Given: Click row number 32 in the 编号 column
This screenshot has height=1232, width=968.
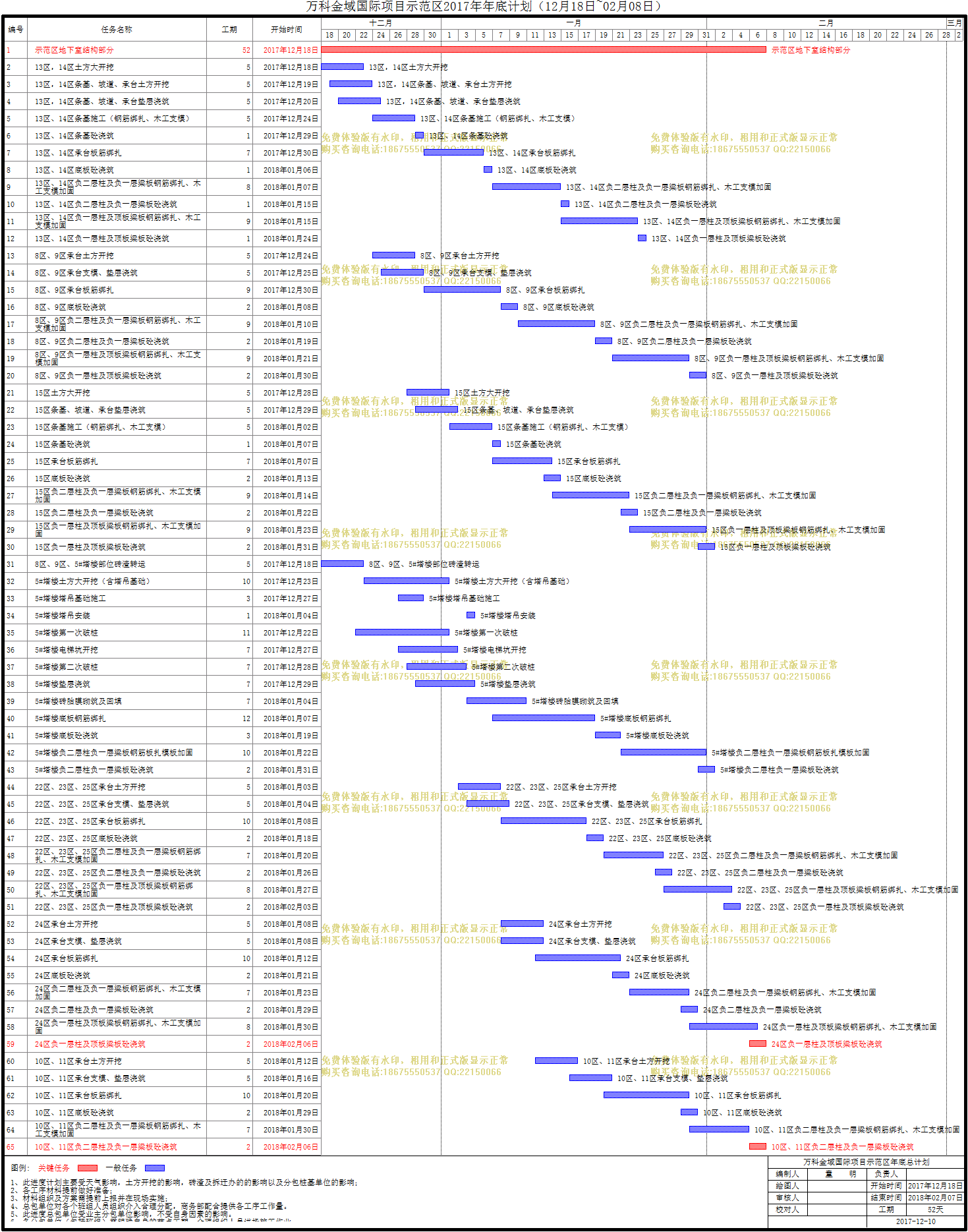Looking at the screenshot, I should (x=11, y=581).
